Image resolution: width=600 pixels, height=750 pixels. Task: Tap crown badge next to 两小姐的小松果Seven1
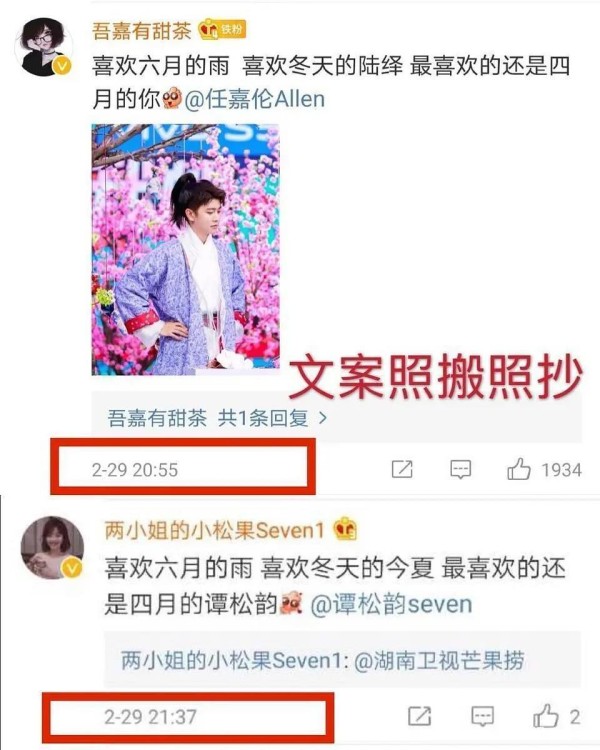[x=344, y=529]
